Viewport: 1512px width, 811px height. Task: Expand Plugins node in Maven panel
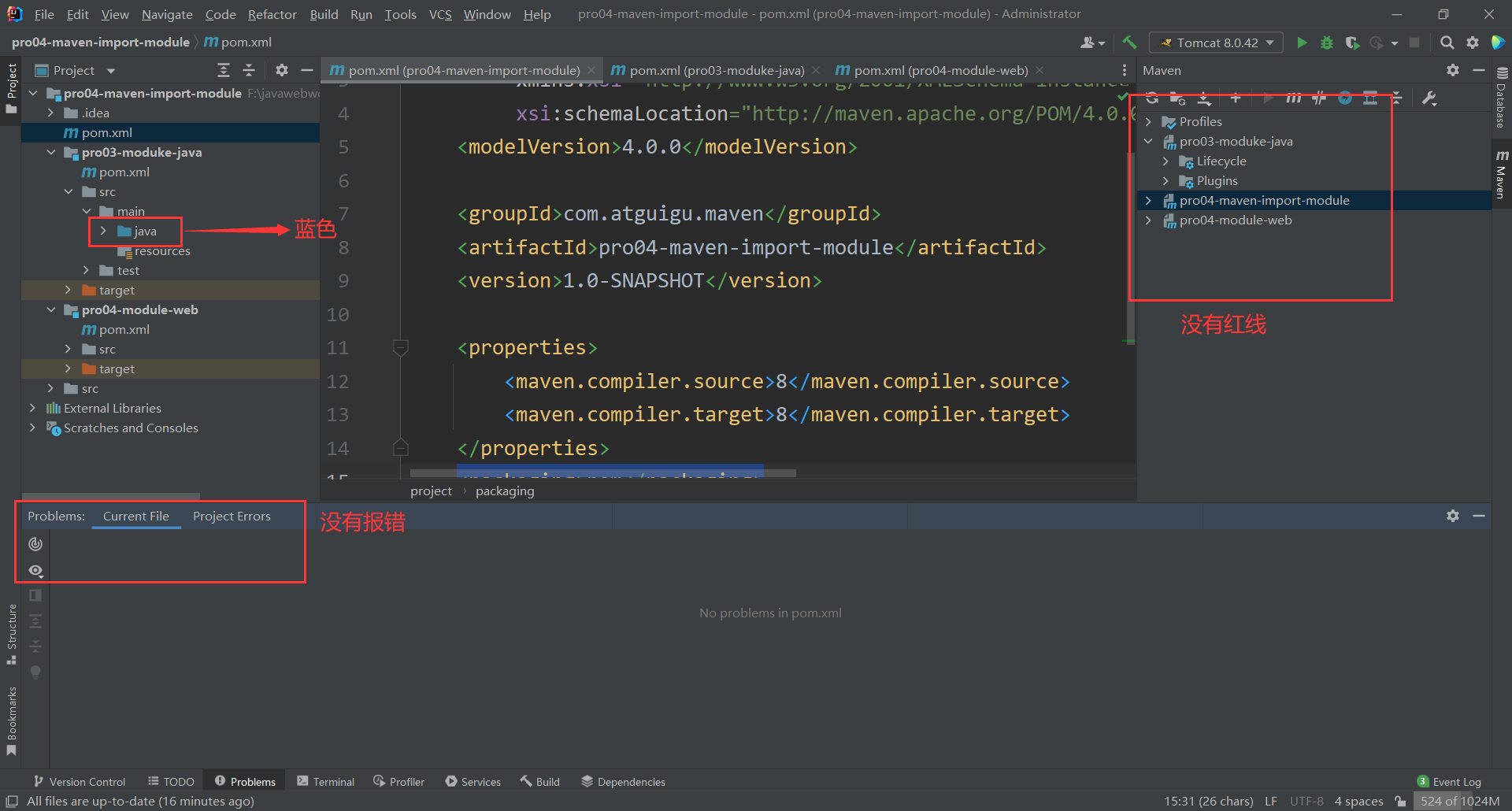click(x=1165, y=181)
